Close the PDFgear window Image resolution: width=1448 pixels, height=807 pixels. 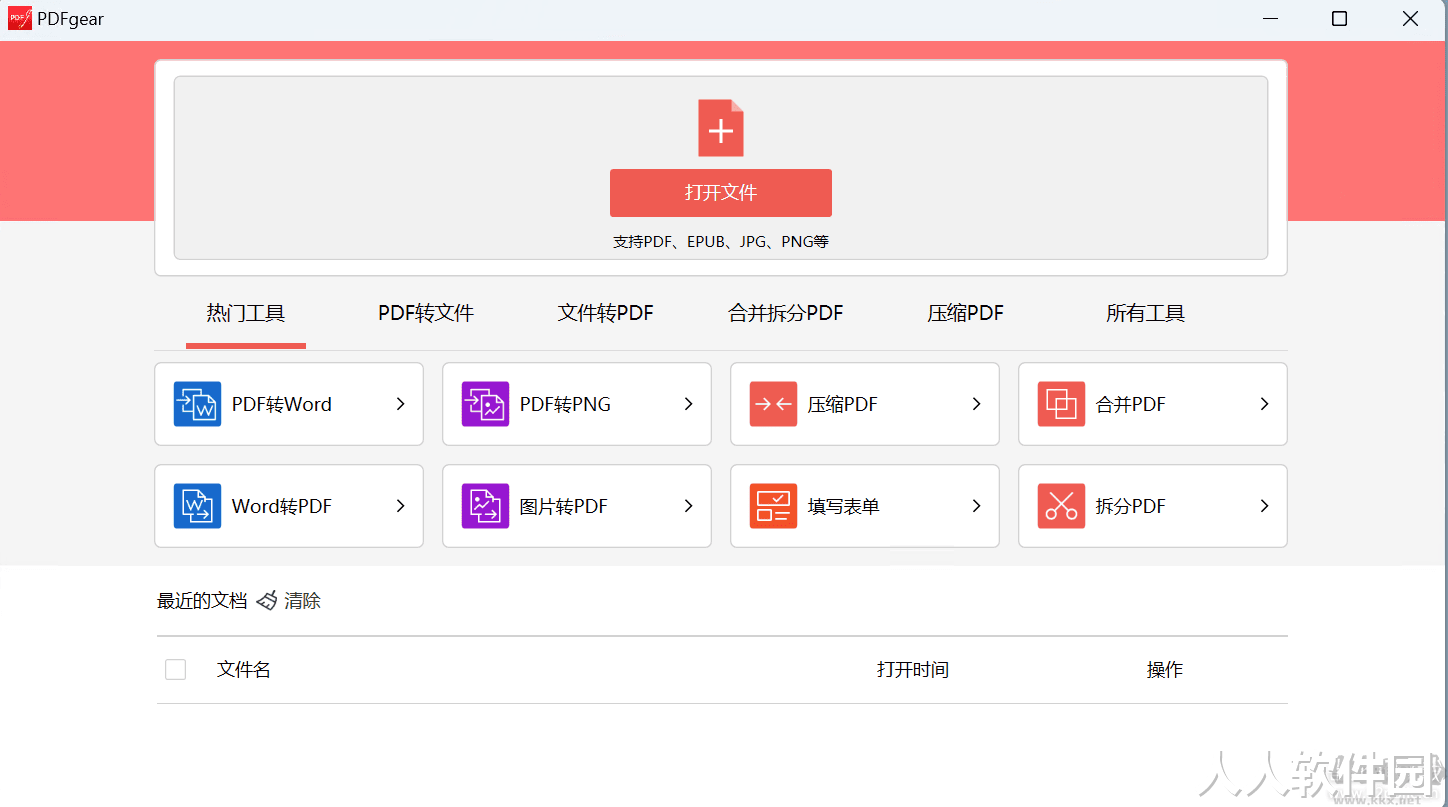tap(1410, 19)
